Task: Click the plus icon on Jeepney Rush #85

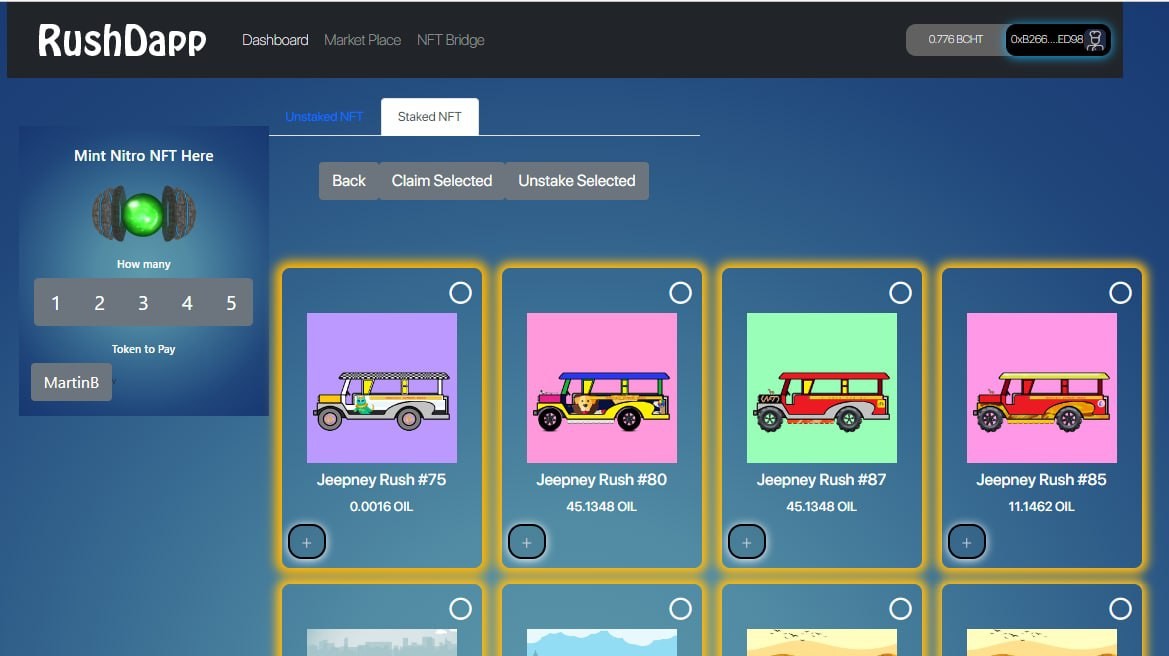Action: (967, 542)
